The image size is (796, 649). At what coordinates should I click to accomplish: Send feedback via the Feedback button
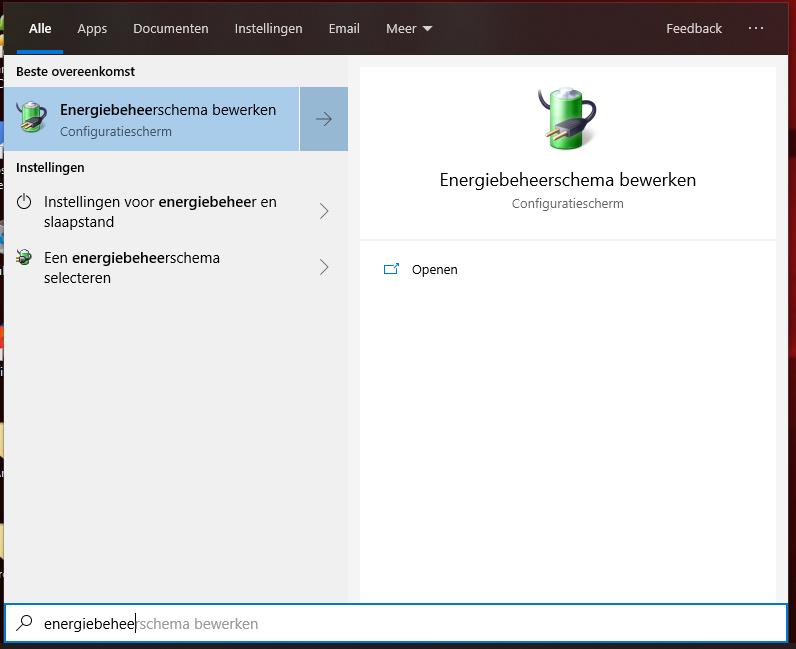click(x=694, y=28)
